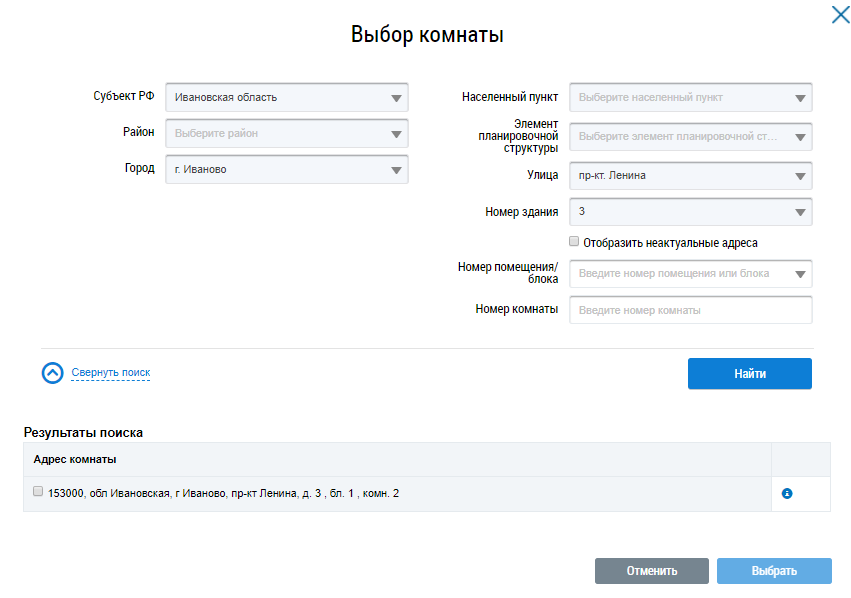Click the Выбрать button

coord(774,571)
